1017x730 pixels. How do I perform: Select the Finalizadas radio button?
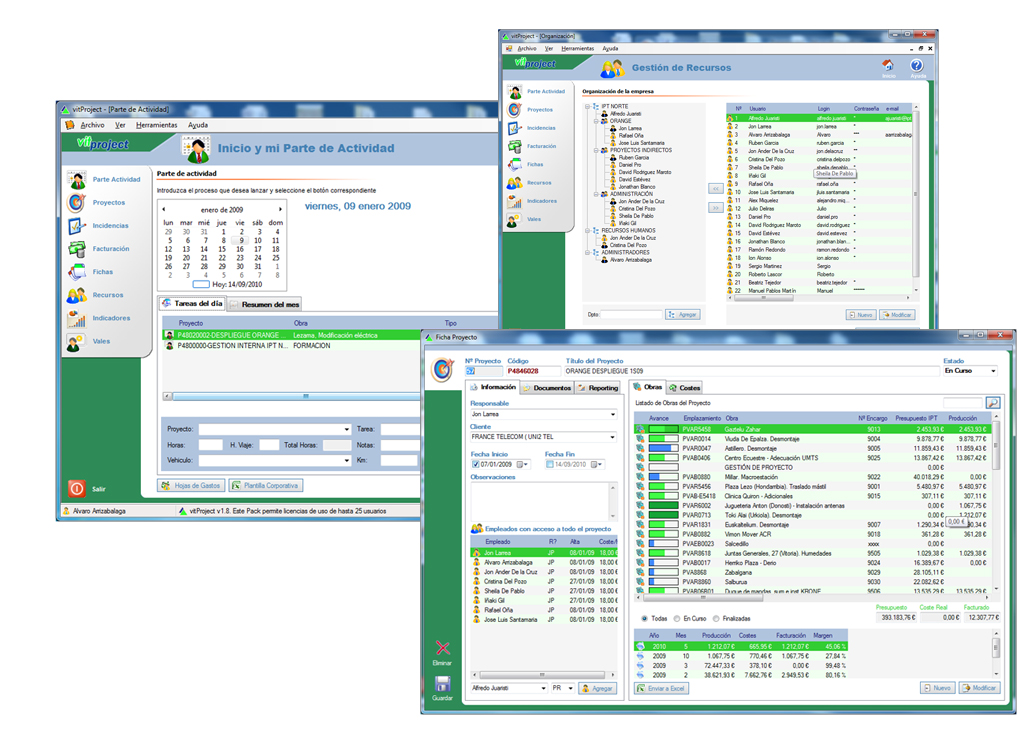(x=716, y=618)
